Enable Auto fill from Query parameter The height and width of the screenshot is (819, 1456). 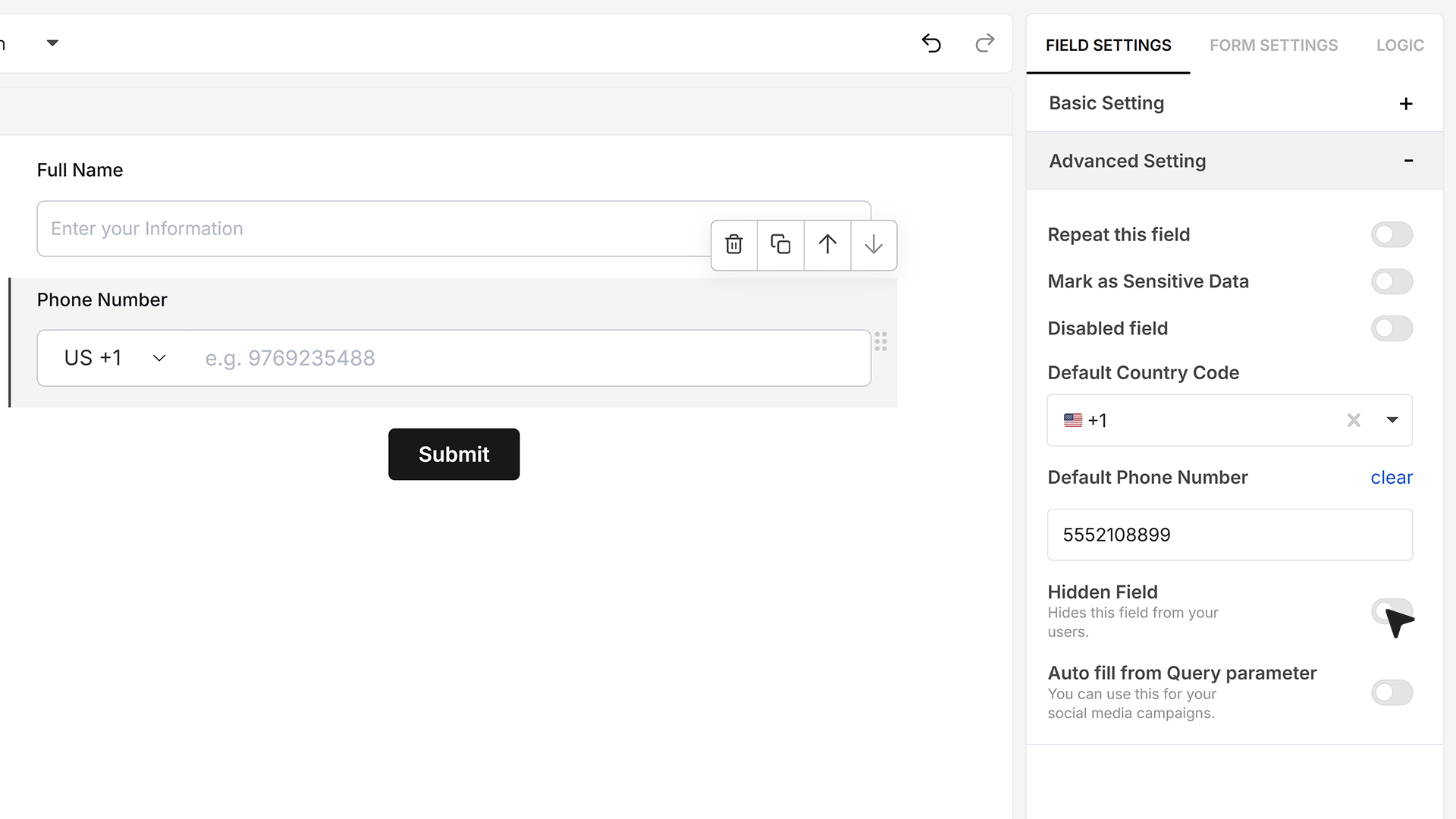coord(1392,692)
